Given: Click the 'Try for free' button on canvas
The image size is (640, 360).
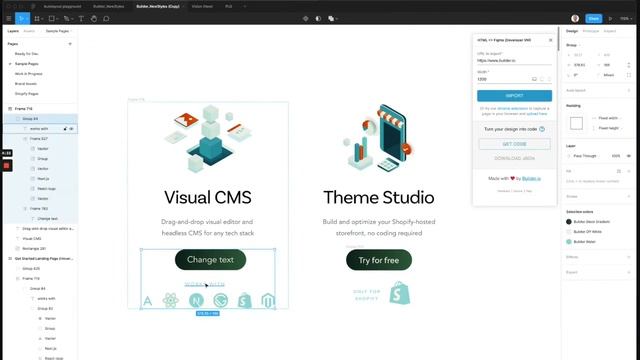Looking at the screenshot, I should pos(379,260).
